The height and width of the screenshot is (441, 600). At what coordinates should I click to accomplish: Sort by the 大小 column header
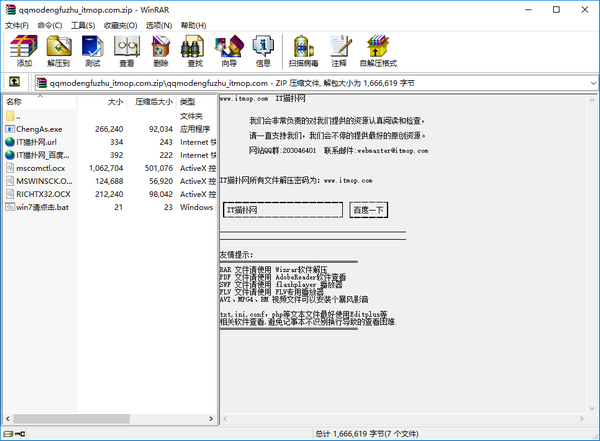tap(102, 102)
